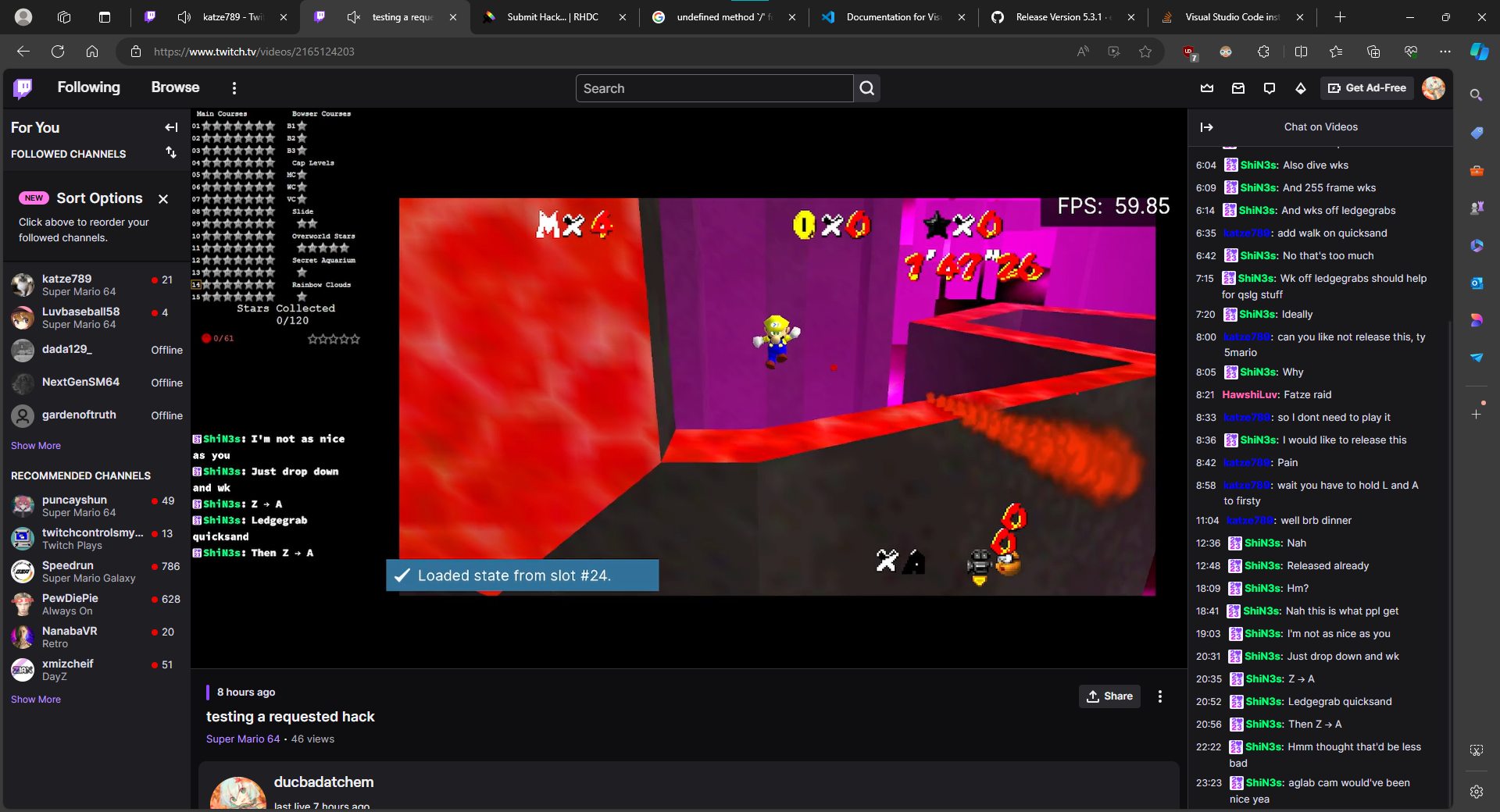Click the Twitch logo to go home
Image resolution: width=1500 pixels, height=812 pixels.
(22, 87)
